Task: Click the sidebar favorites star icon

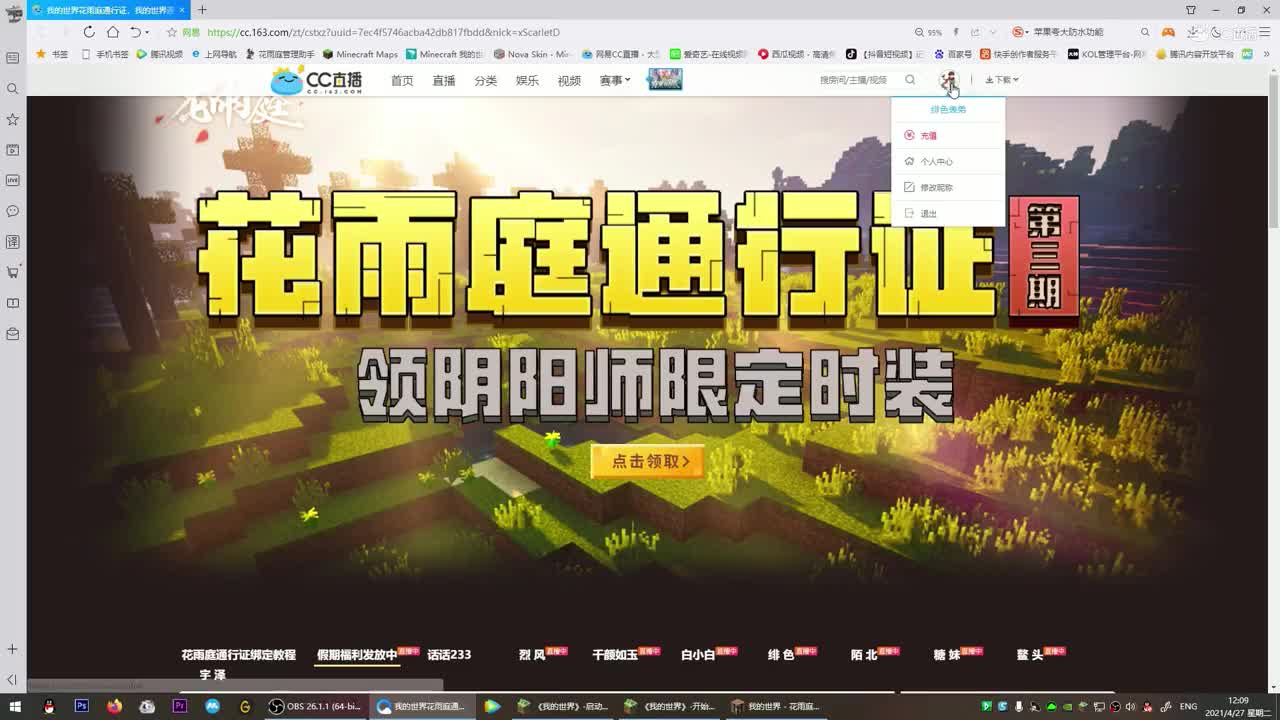Action: pyautogui.click(x=13, y=119)
